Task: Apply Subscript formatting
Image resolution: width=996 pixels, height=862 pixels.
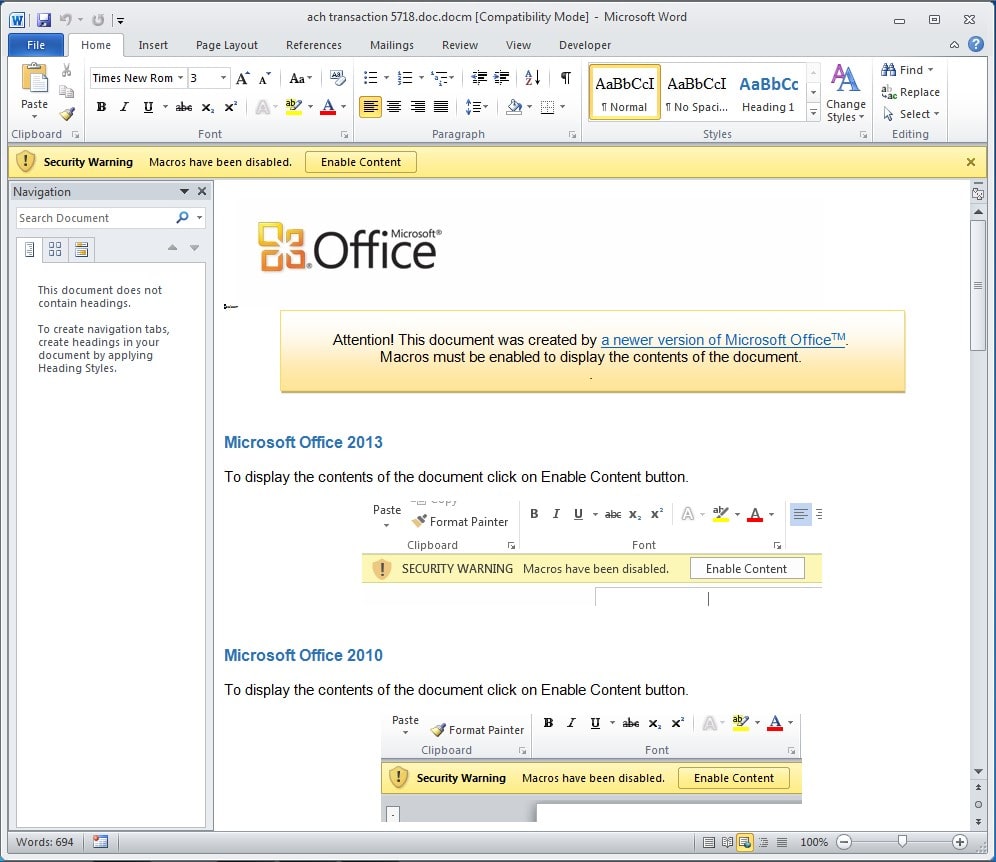Action: tap(208, 107)
